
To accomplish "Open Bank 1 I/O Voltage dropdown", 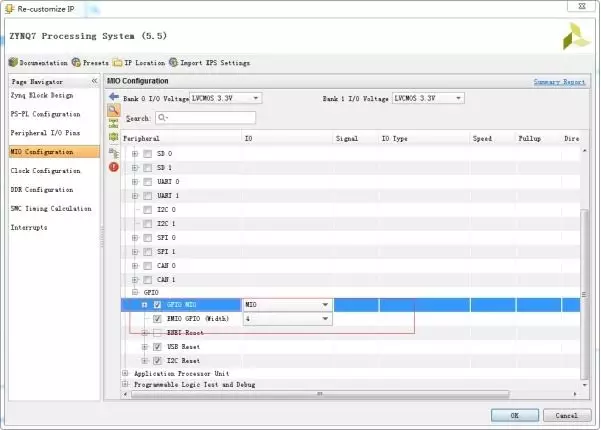I will point(429,98).
